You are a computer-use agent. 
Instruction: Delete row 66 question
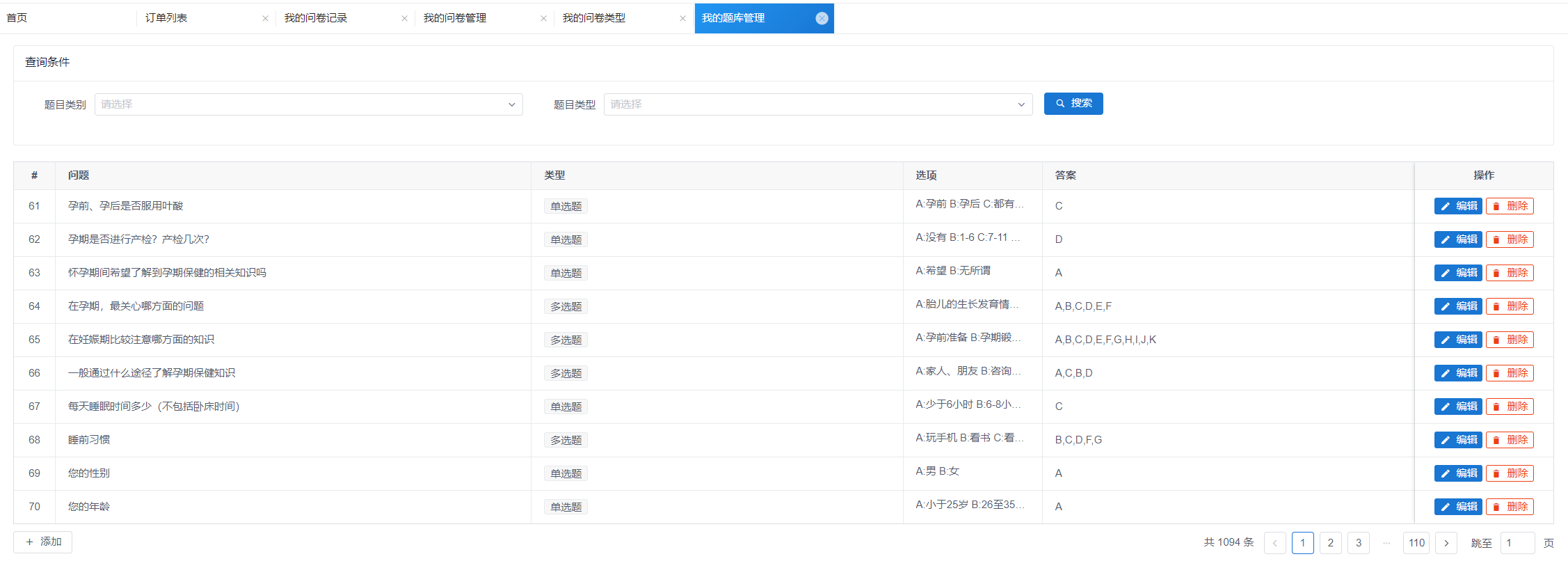(1510, 373)
